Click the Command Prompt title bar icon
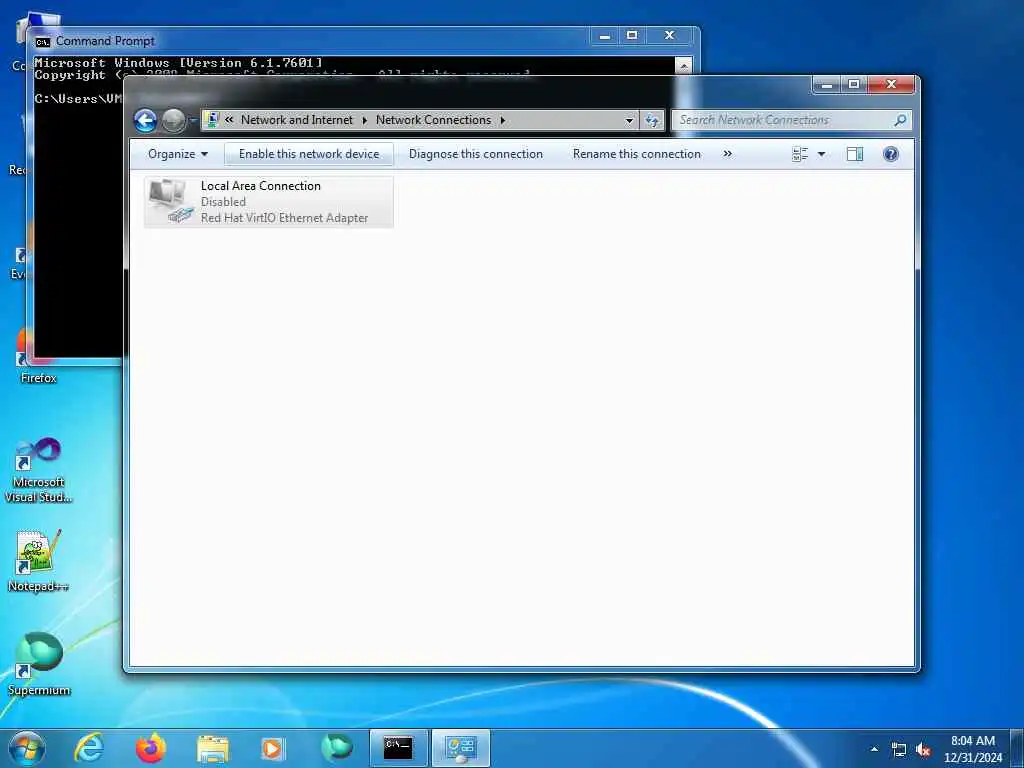This screenshot has width=1024, height=768. tap(42, 41)
